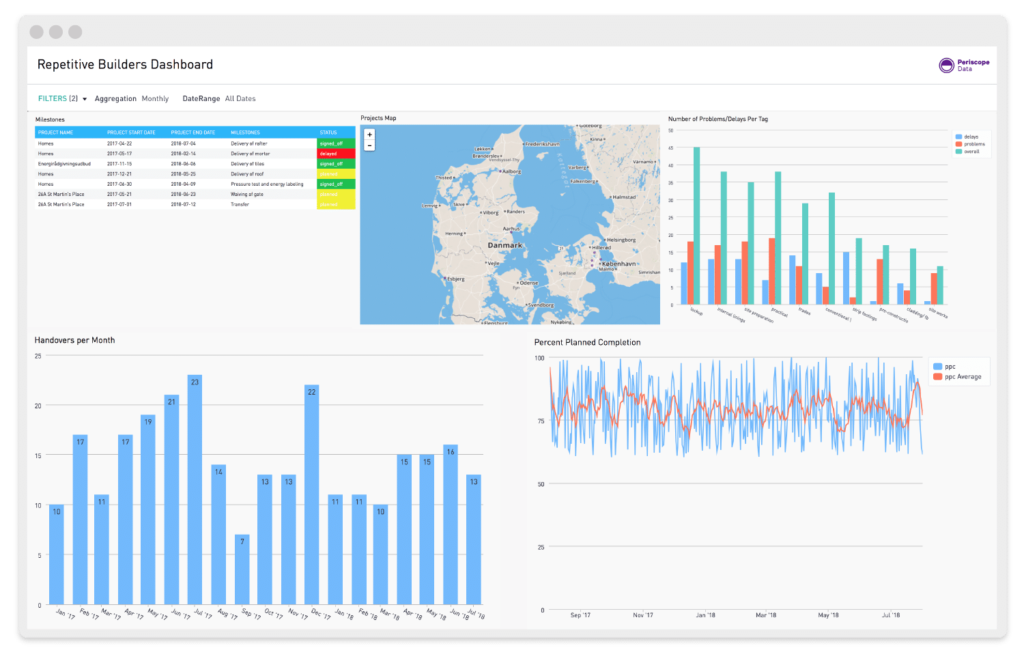Expand the FILTERS (2) dropdown arrow
The width and height of the screenshot is (1024, 663).
click(85, 99)
